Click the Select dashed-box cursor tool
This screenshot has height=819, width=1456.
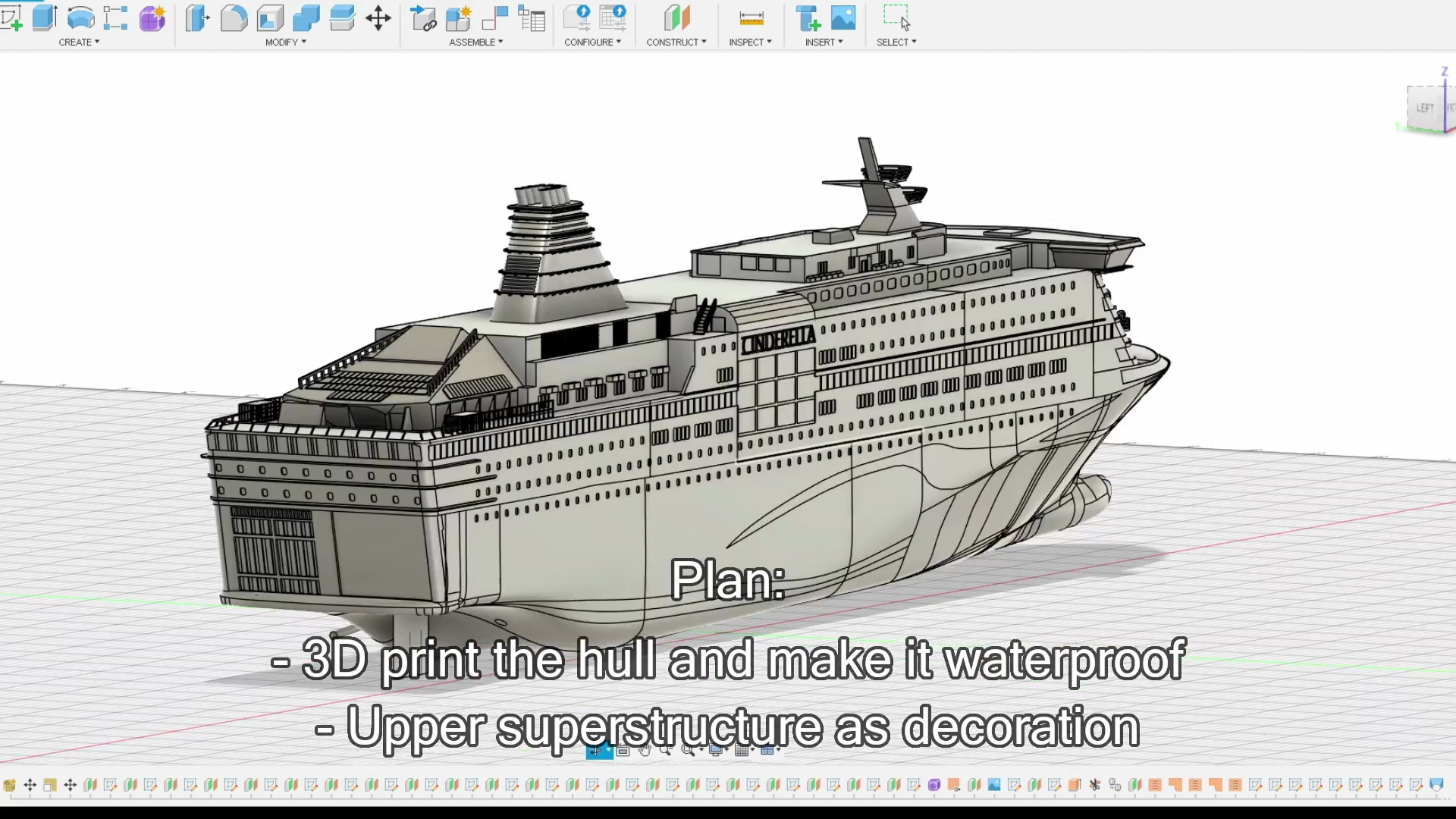(896, 17)
